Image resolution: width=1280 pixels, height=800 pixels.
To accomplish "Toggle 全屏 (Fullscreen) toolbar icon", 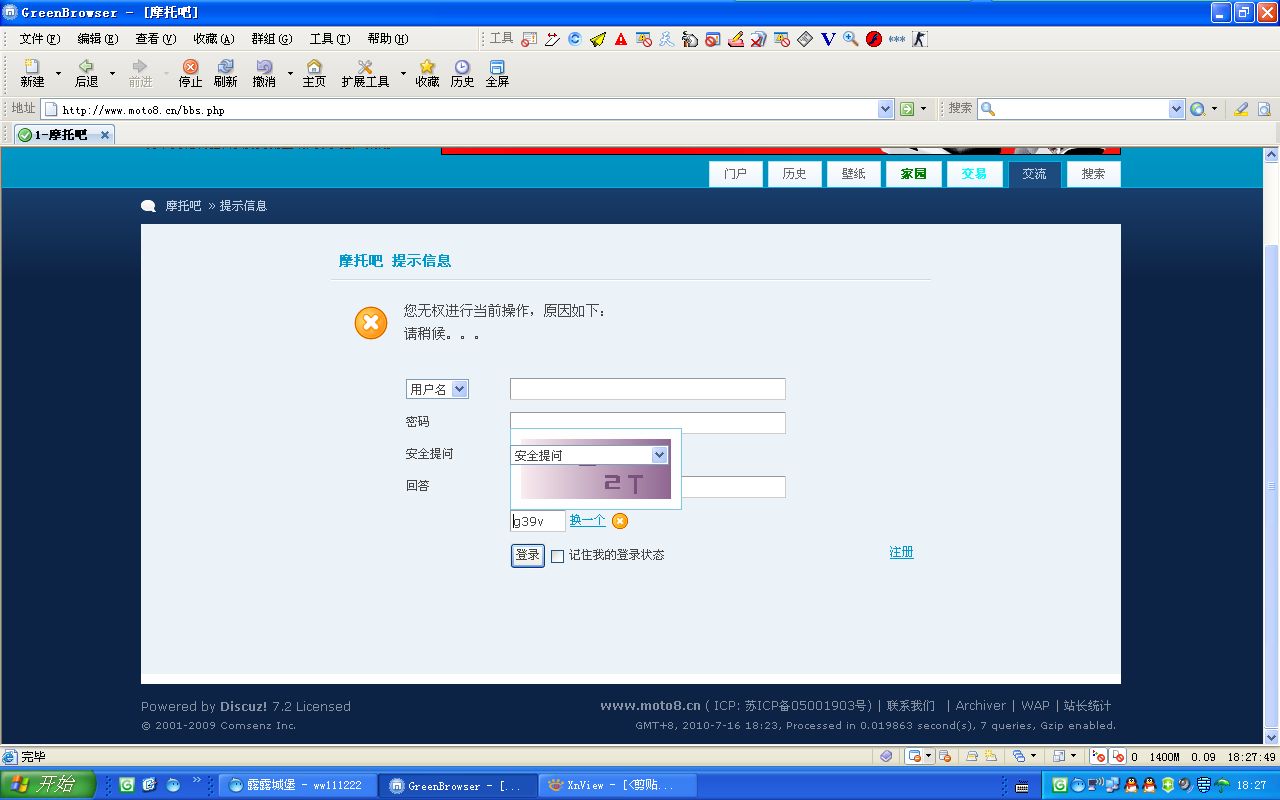I will tap(497, 73).
